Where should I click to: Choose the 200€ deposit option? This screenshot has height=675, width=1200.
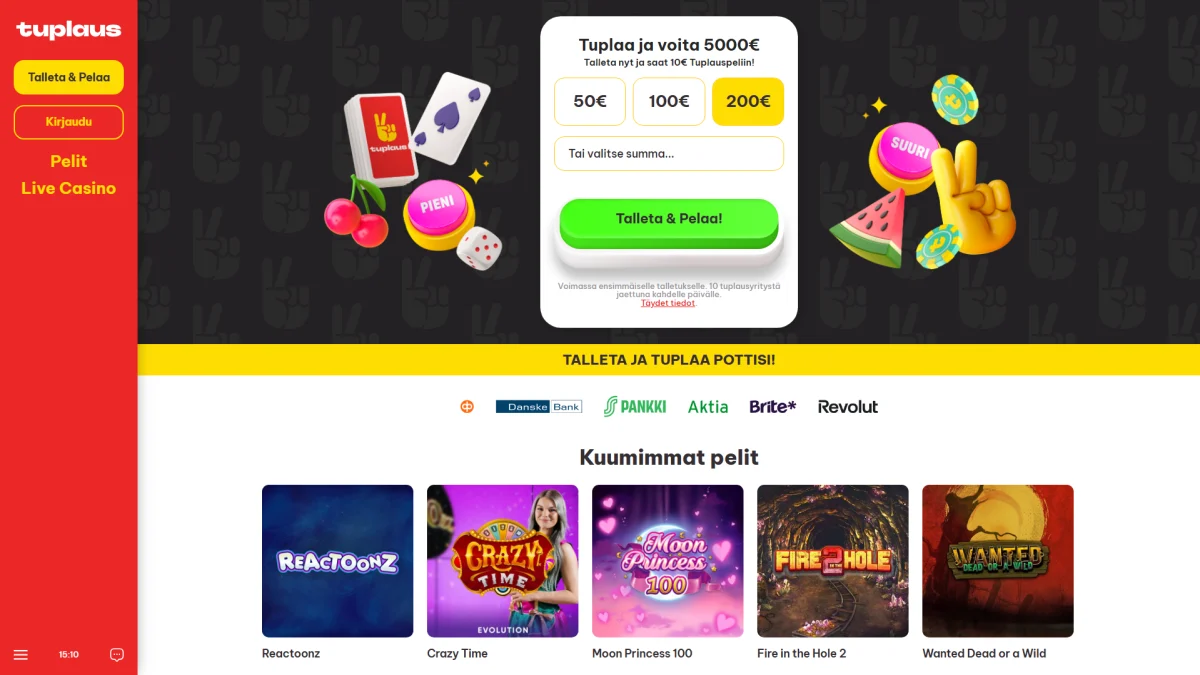click(x=748, y=101)
